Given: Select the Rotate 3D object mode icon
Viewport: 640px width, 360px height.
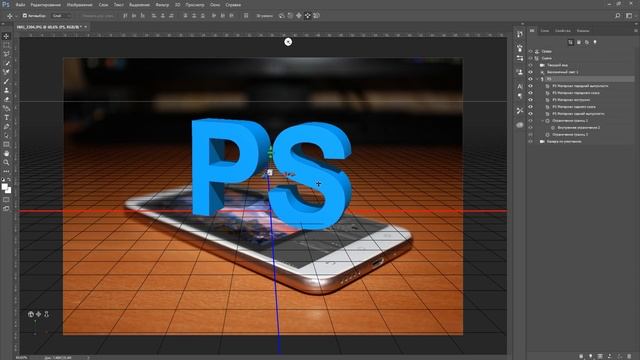Looking at the screenshot, I should pyautogui.click(x=282, y=16).
